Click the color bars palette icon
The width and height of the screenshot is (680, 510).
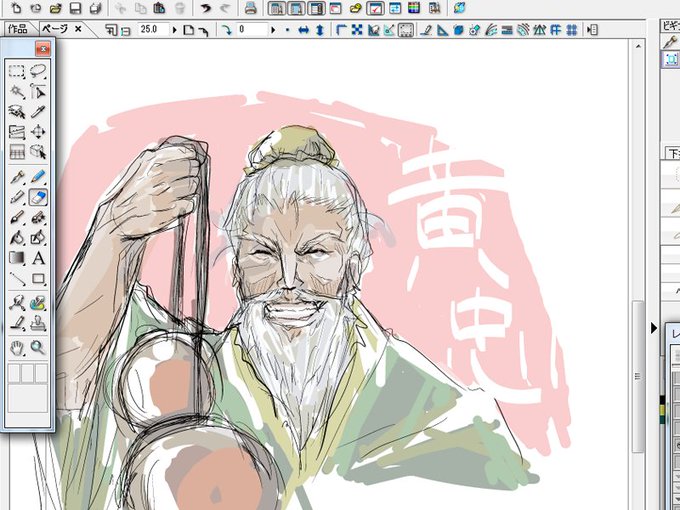click(414, 8)
